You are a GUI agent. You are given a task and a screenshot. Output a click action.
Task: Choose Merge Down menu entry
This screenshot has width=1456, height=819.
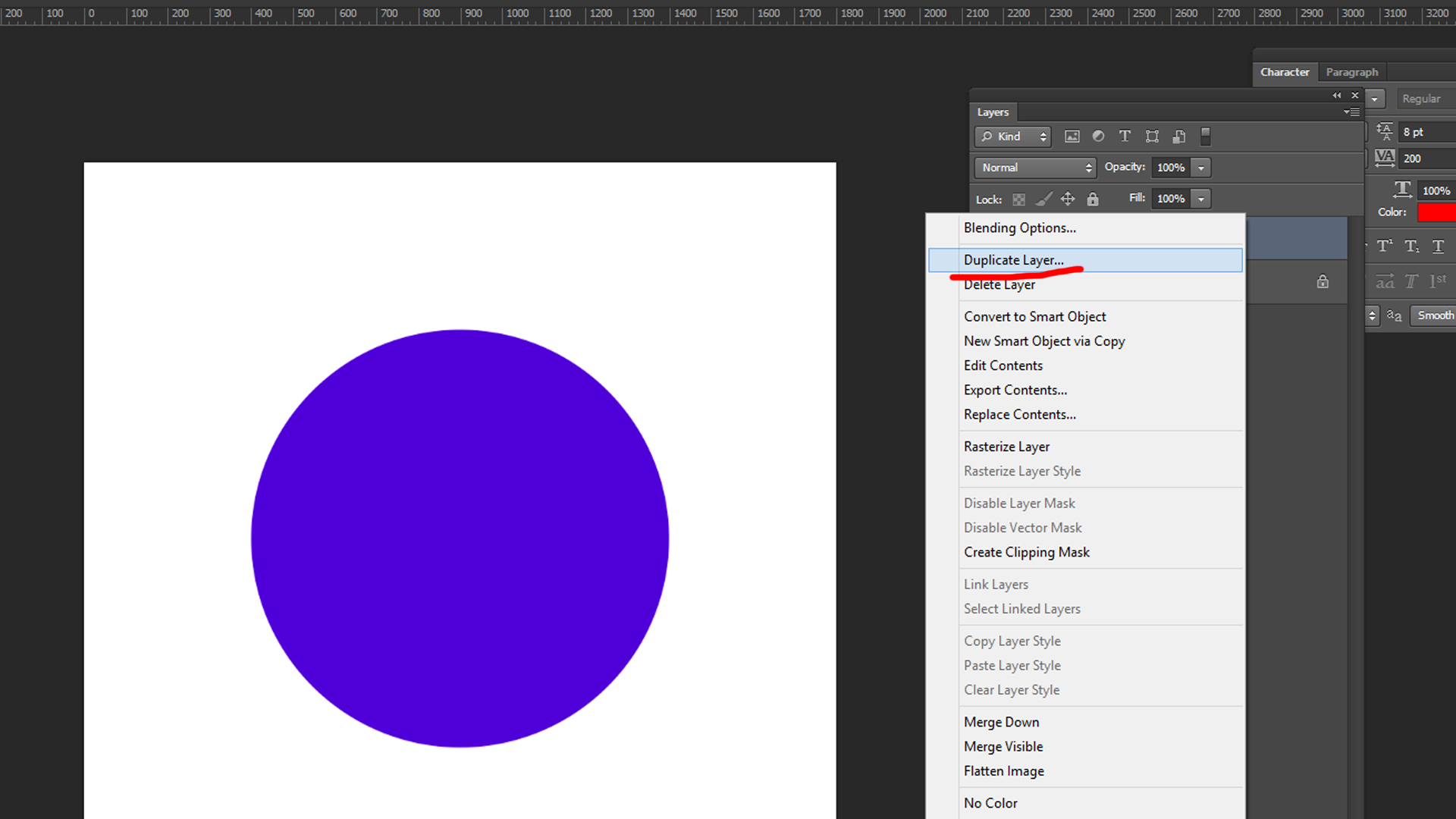pos(1085,722)
